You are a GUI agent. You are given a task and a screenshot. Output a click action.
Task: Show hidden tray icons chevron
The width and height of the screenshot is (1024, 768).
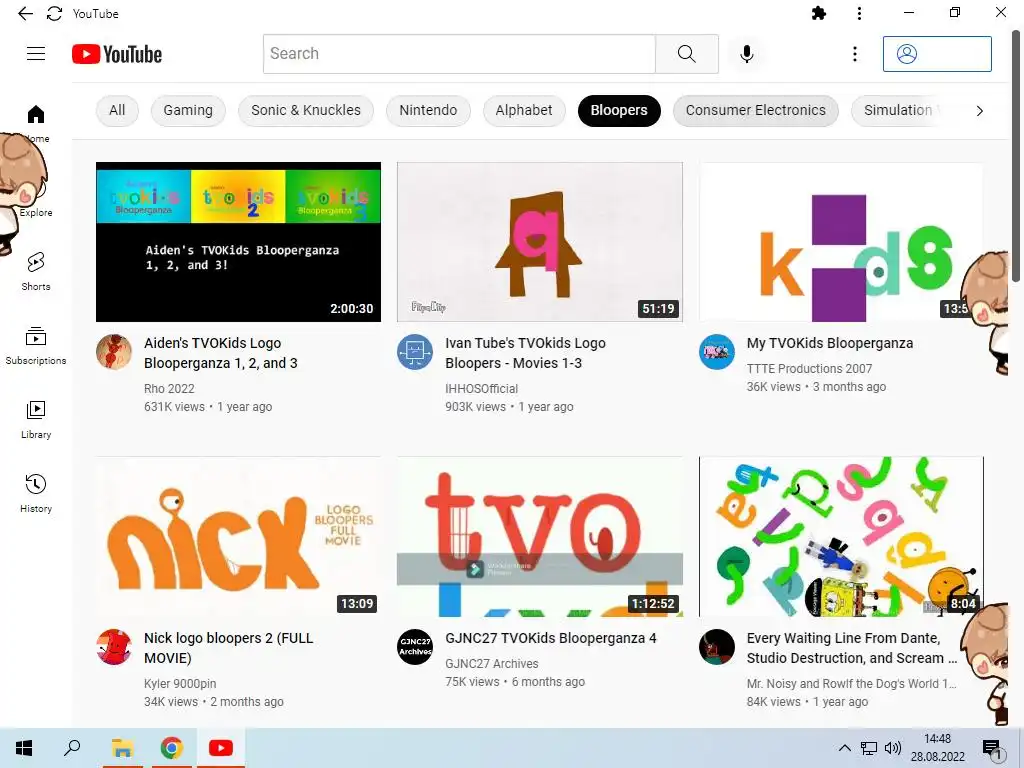(844, 748)
